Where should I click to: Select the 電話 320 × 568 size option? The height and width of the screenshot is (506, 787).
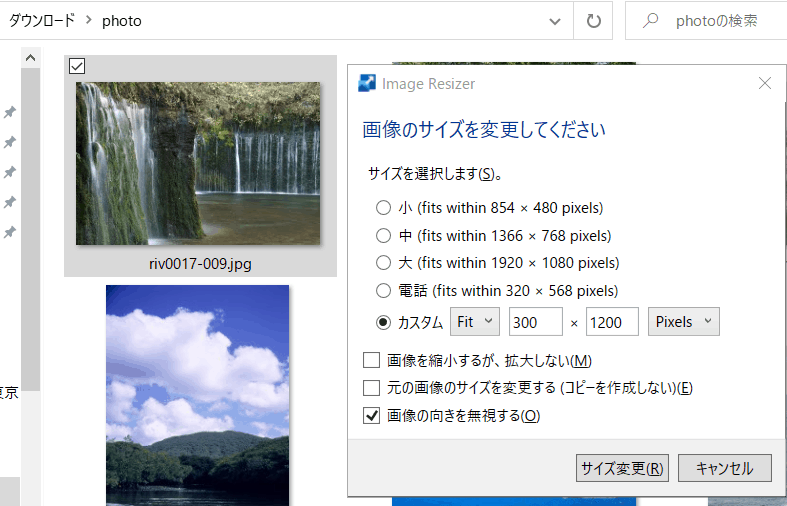[383, 291]
